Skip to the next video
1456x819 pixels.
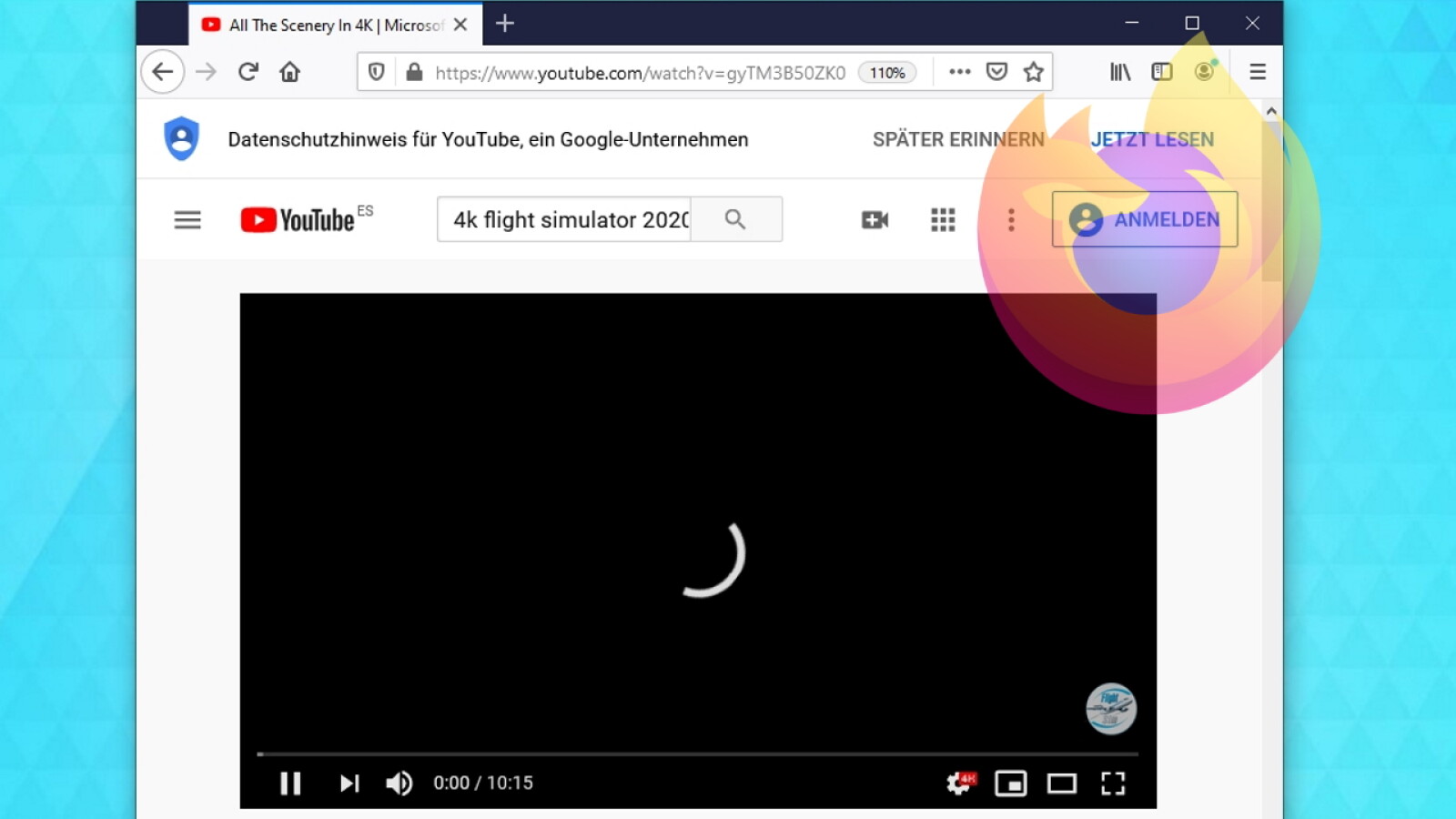(349, 784)
